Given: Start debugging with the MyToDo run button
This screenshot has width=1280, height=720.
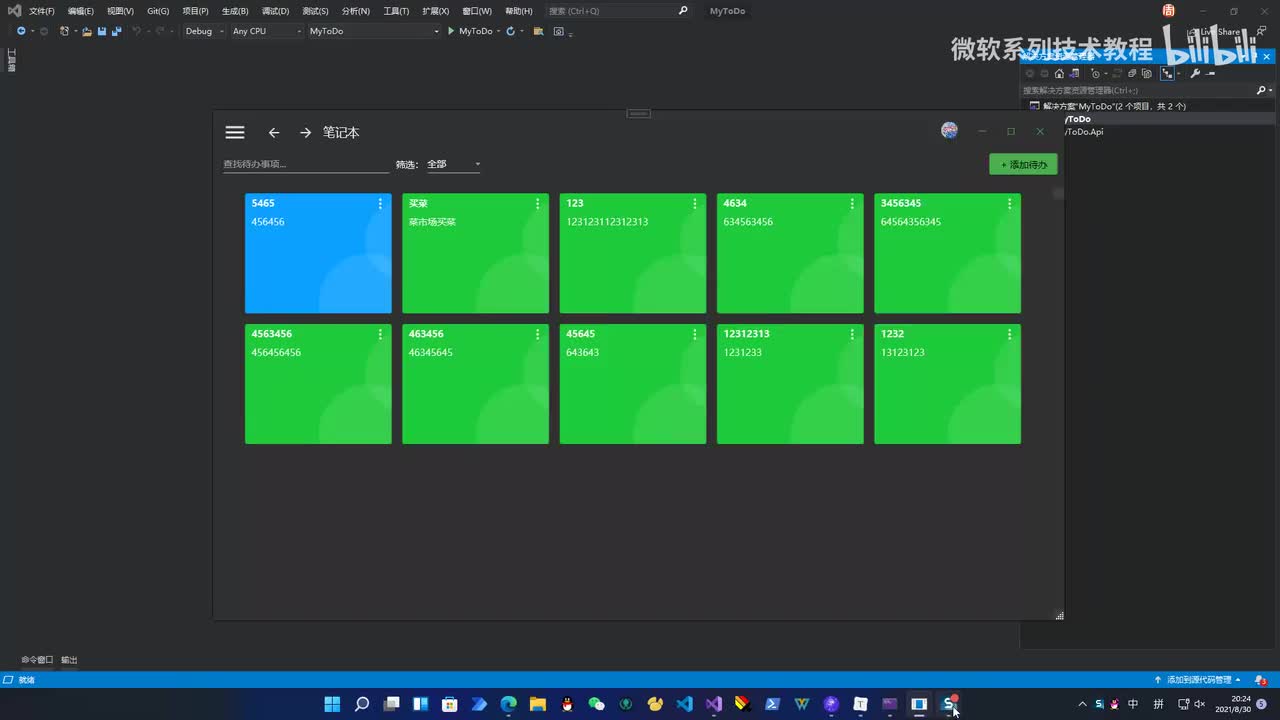Looking at the screenshot, I should [470, 31].
